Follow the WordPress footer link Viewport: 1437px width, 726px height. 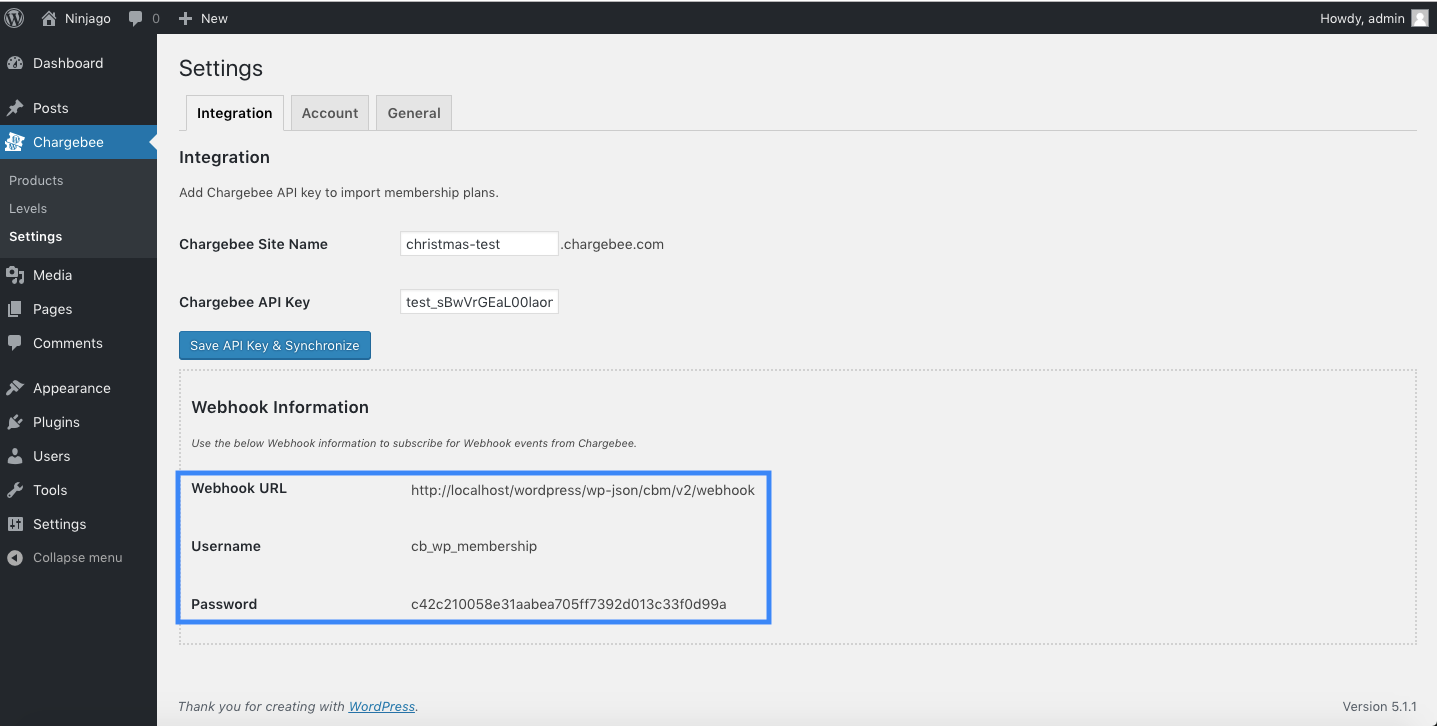click(x=381, y=706)
